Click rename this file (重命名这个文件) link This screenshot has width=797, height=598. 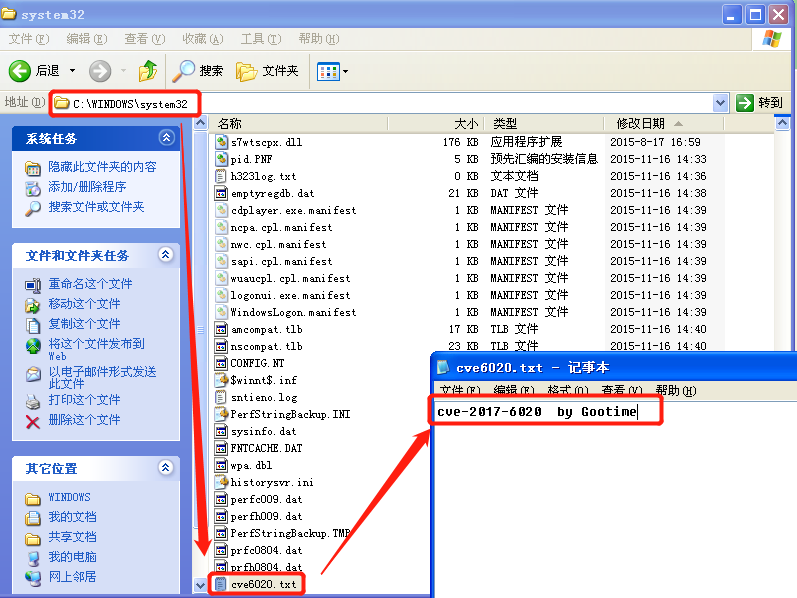[90, 284]
